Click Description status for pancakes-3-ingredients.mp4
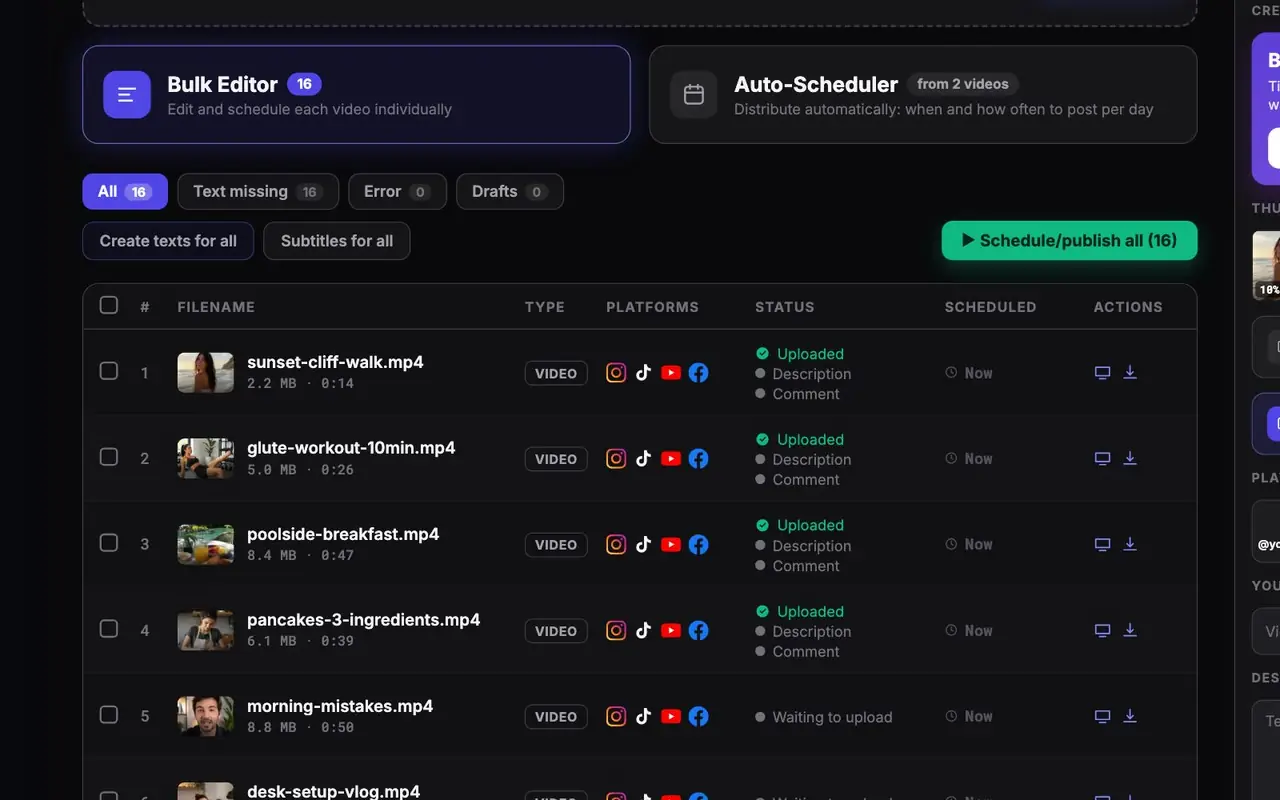 click(x=803, y=632)
